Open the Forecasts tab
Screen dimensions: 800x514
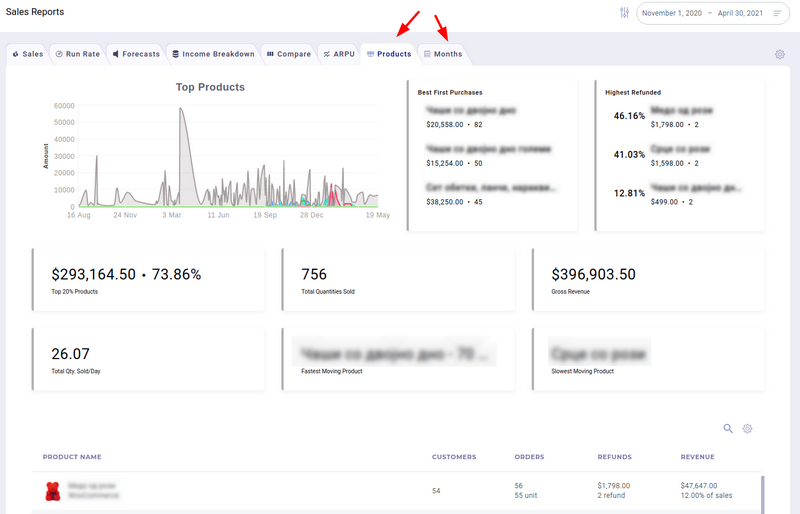(136, 54)
